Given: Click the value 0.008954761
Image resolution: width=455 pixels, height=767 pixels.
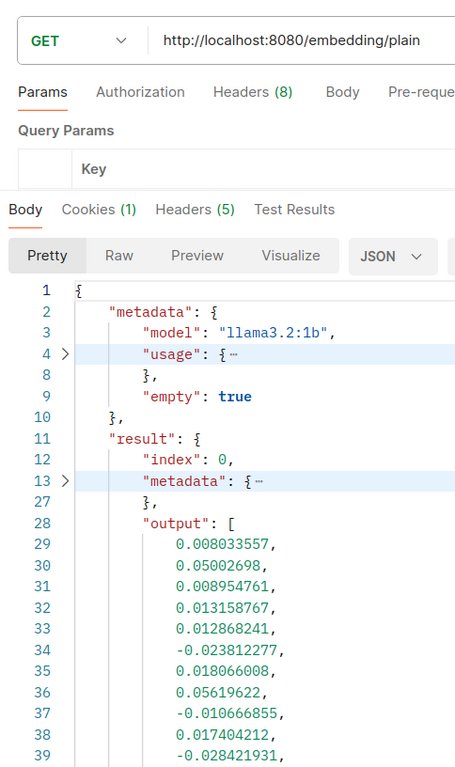Looking at the screenshot, I should (x=223, y=586).
